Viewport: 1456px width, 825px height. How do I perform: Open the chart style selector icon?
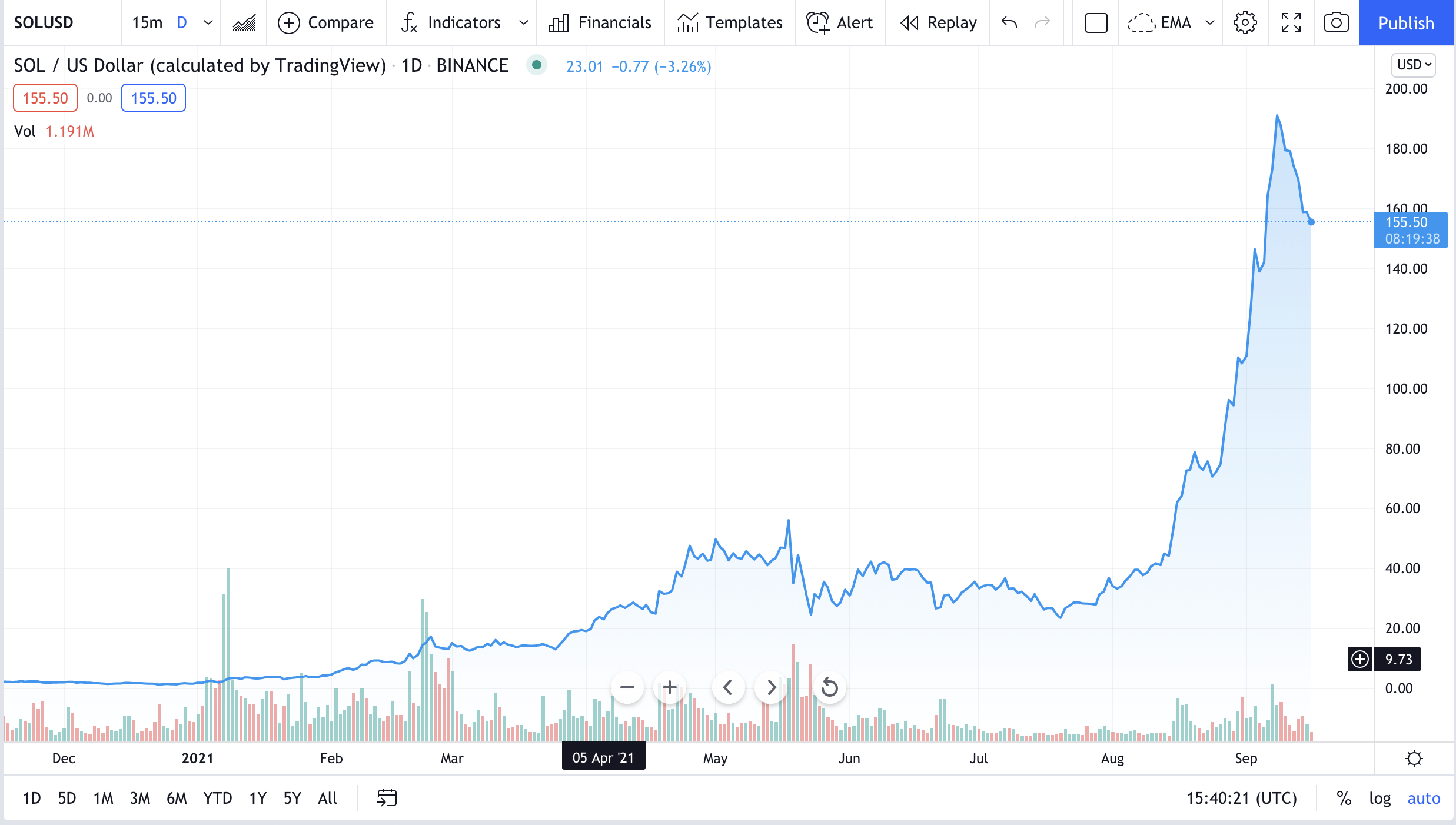click(x=244, y=23)
